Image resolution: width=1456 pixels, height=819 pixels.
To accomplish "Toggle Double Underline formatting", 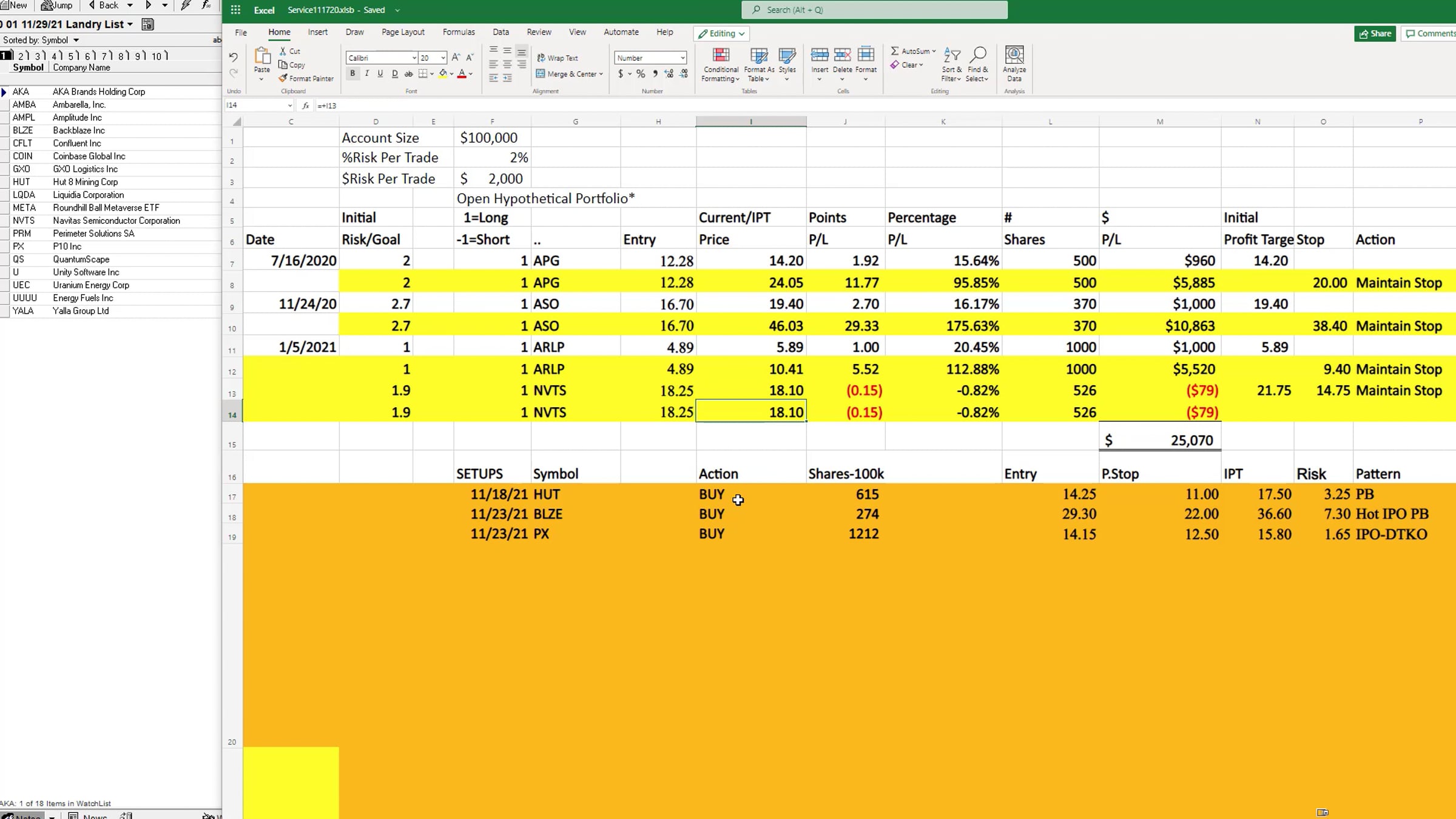I will tap(395, 73).
